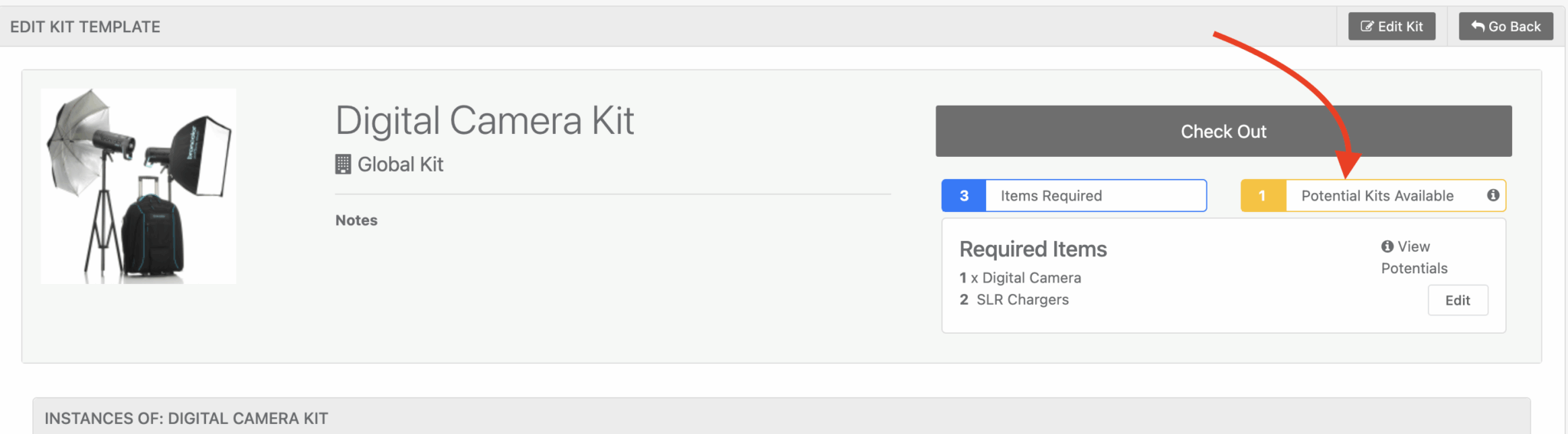Click the SLR Chargers required item
The height and width of the screenshot is (434, 1568).
click(1022, 300)
